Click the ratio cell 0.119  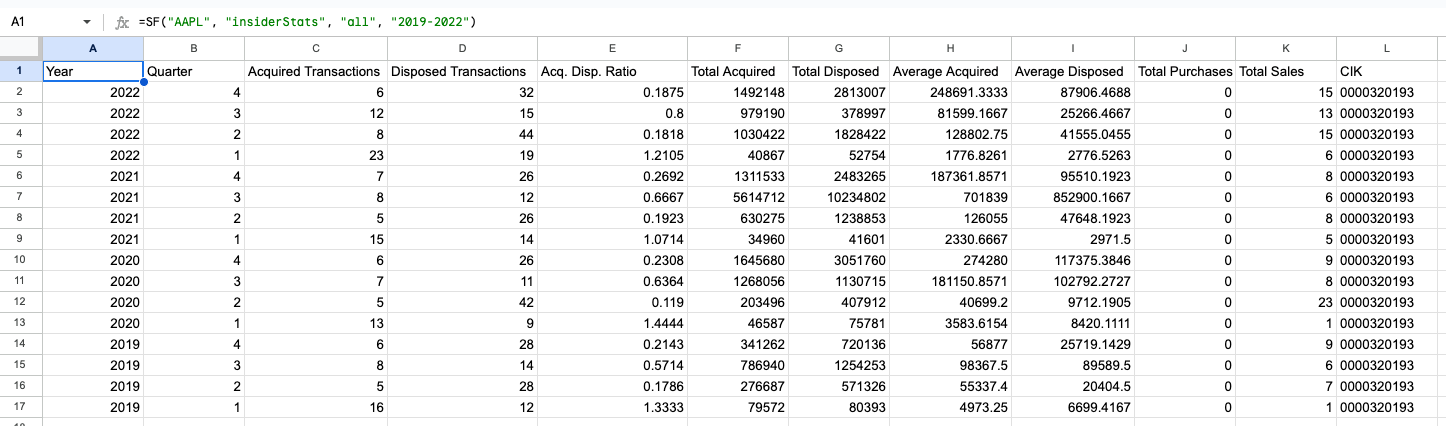pos(612,302)
